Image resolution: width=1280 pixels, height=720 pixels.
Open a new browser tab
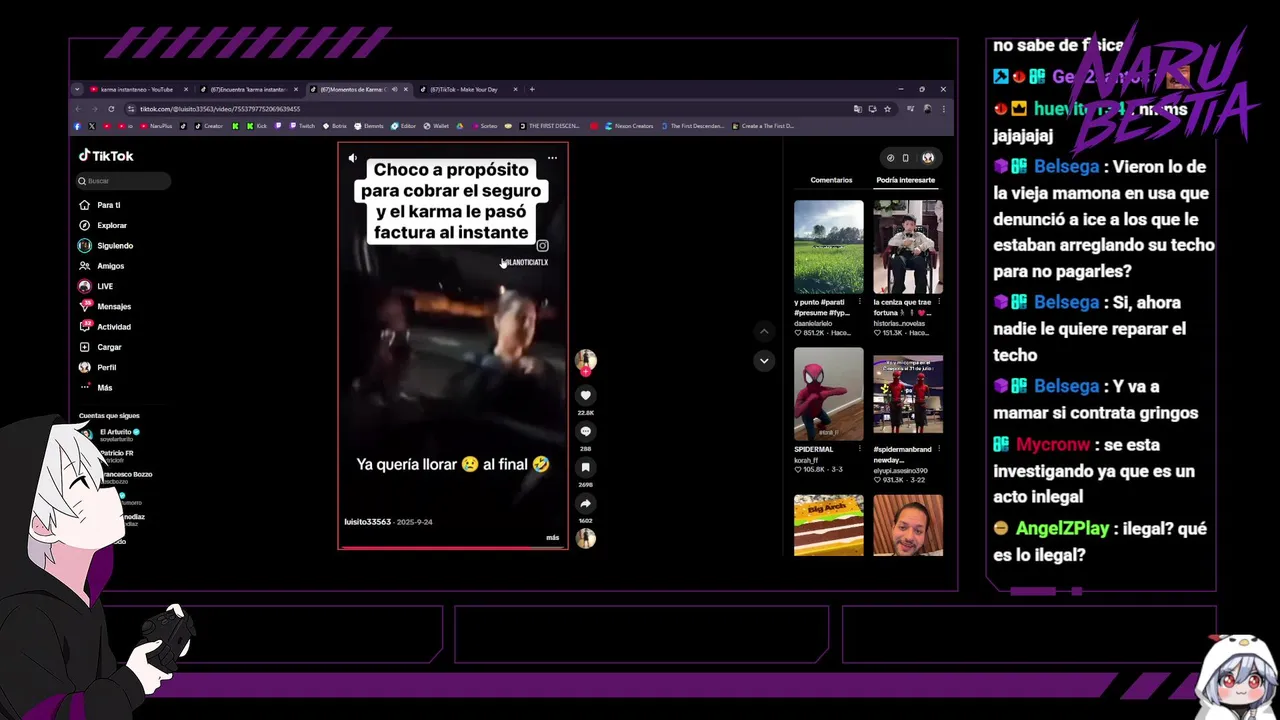(532, 89)
